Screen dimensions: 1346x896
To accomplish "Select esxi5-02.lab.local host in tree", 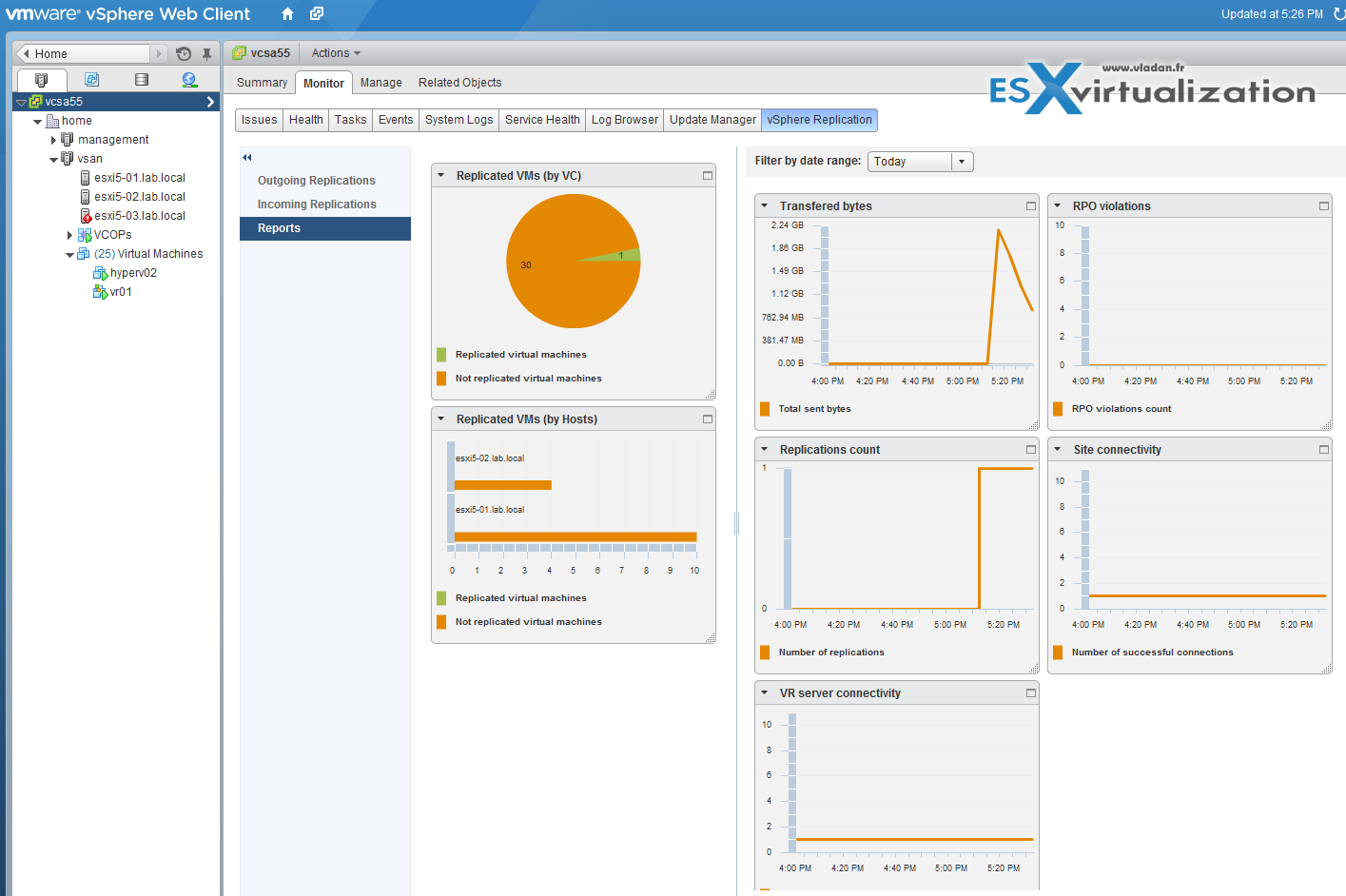I will coord(140,197).
